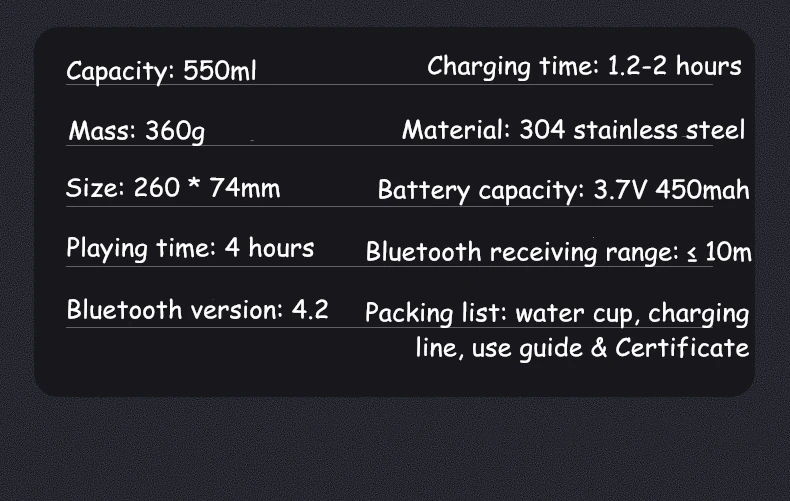Click the "304 stainless steel" material value
Screen dimensions: 790x501
pyautogui.click(x=632, y=130)
